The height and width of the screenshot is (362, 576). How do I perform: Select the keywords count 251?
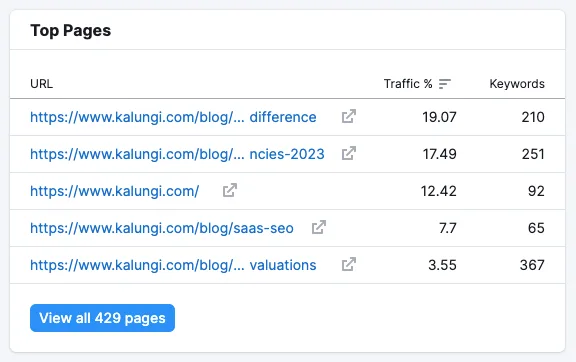(x=533, y=154)
